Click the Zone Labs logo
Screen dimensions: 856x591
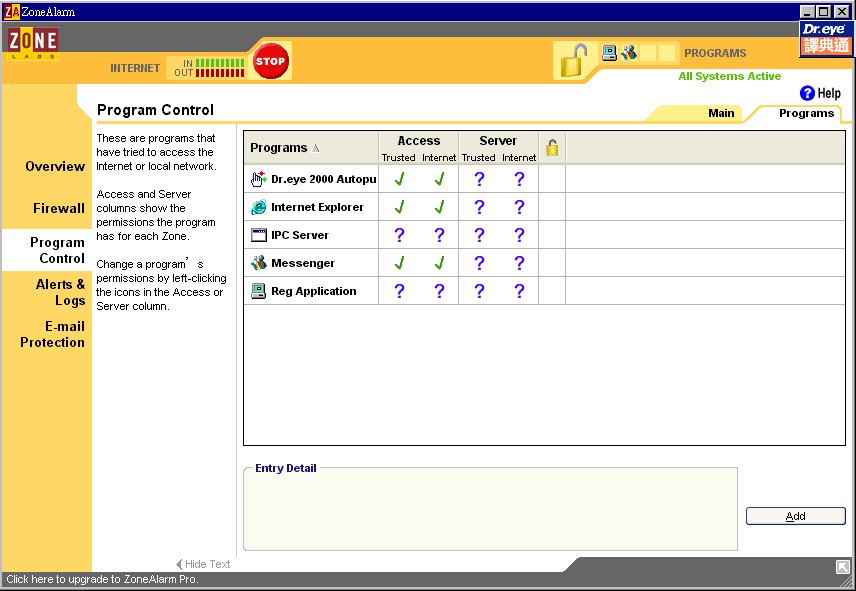(33, 43)
